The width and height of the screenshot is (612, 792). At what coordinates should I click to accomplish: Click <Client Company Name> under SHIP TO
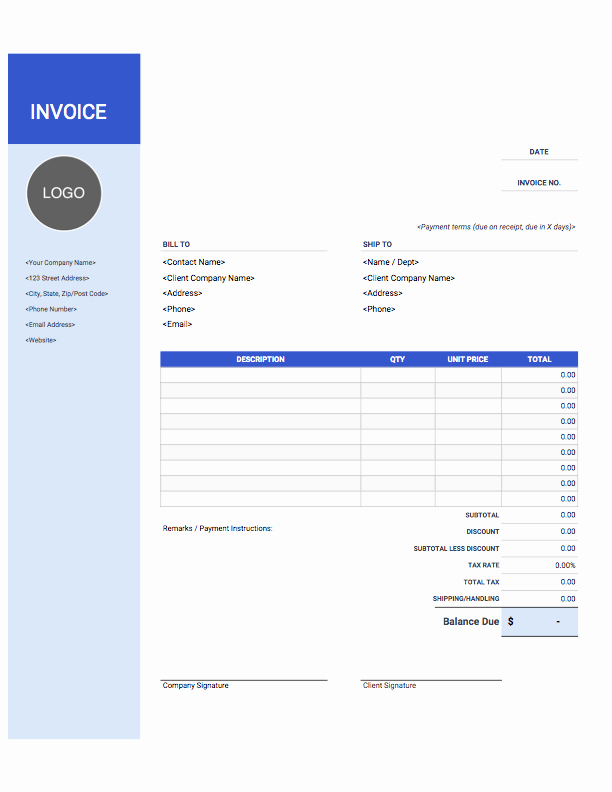[x=409, y=278]
